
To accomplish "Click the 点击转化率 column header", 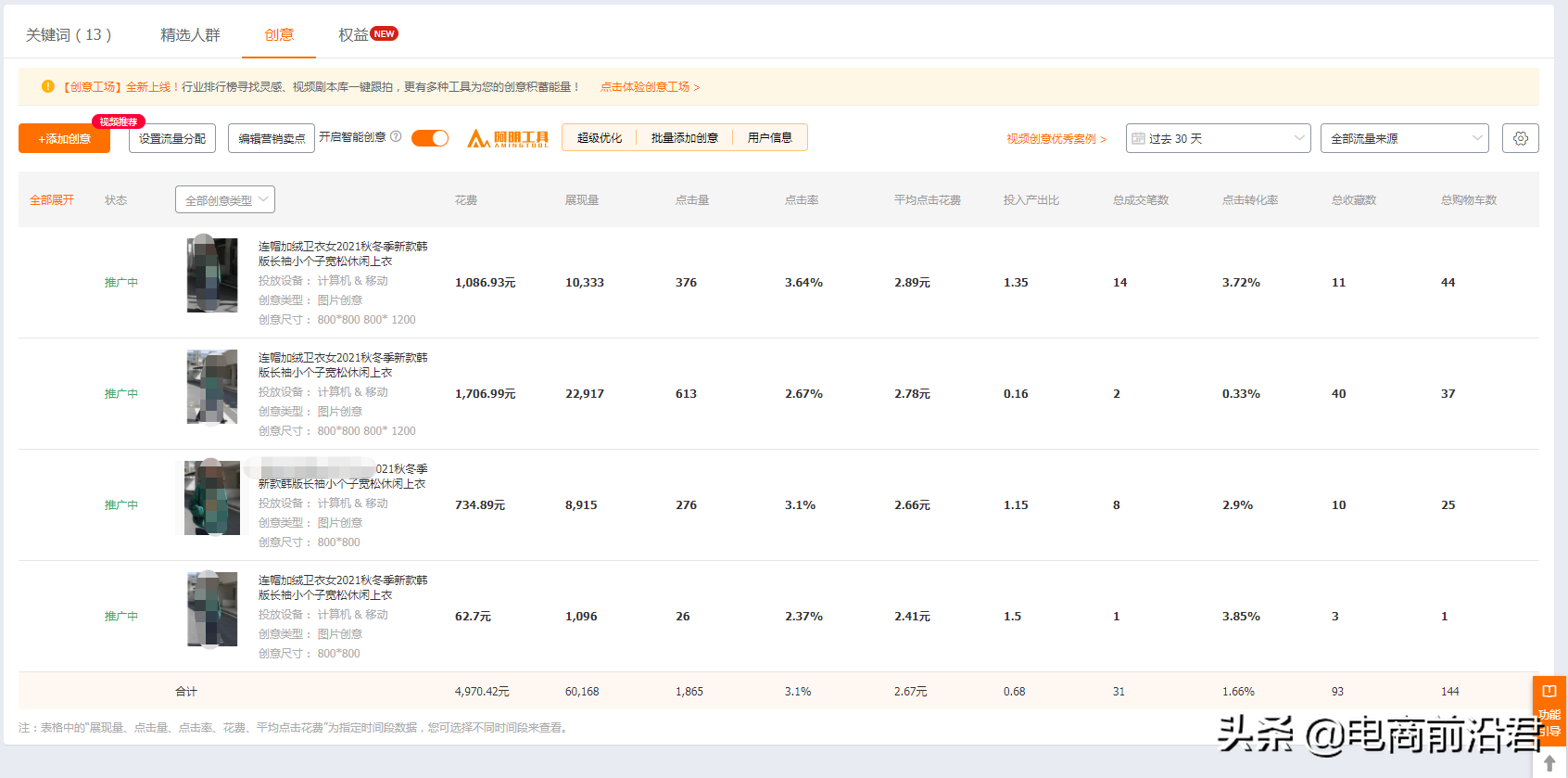I will [x=1250, y=199].
